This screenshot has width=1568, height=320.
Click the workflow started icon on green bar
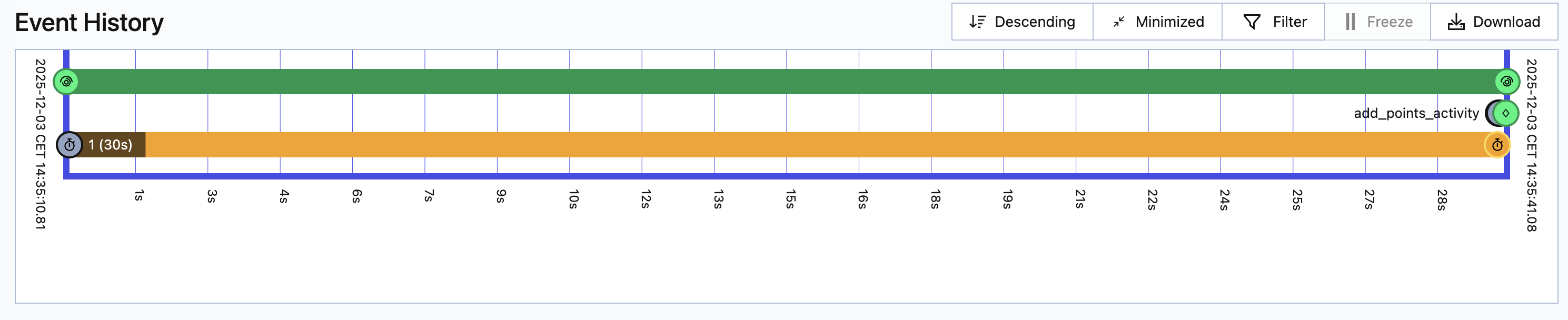(66, 82)
